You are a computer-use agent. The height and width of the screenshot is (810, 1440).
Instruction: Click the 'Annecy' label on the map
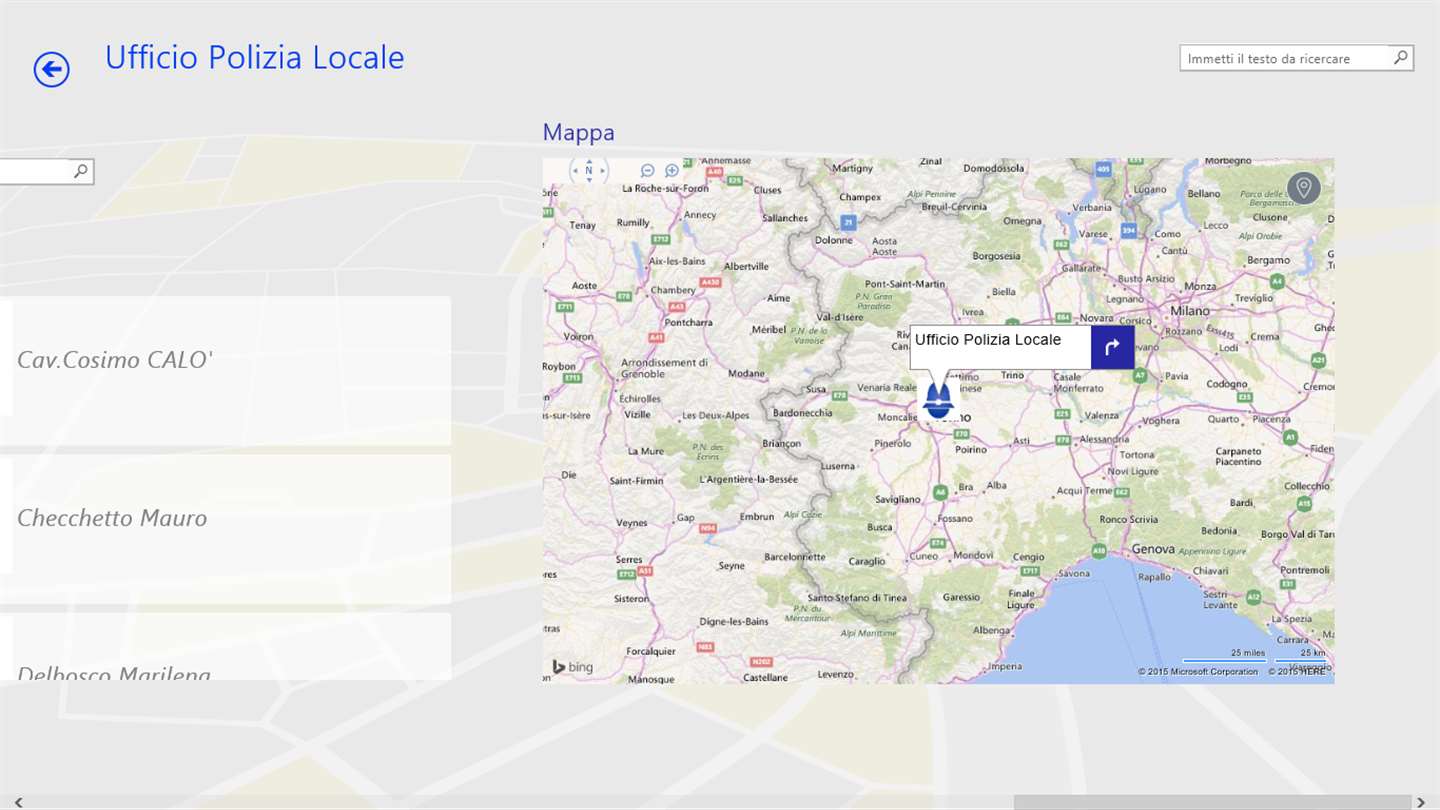pyautogui.click(x=700, y=215)
